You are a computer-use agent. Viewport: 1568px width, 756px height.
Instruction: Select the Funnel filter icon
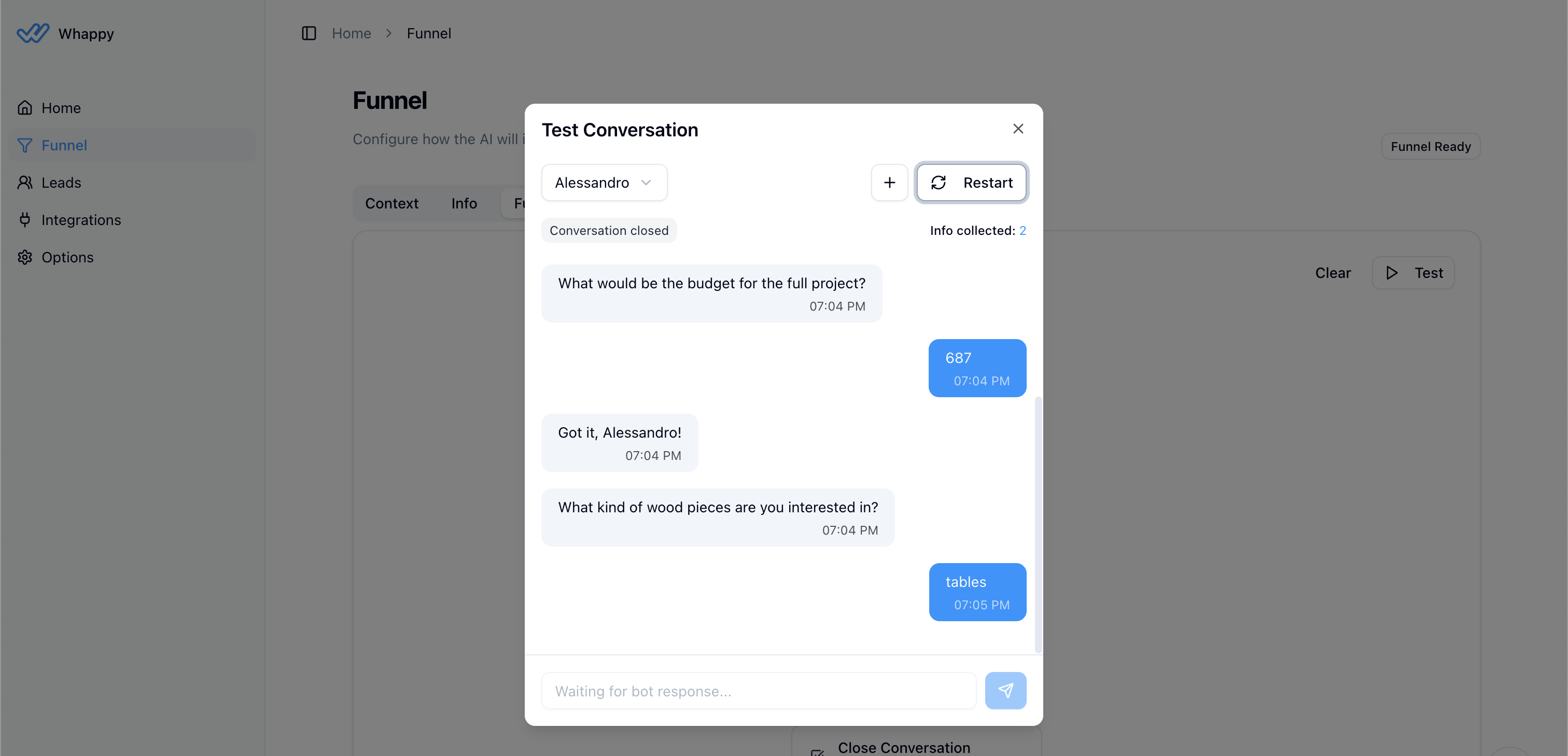coord(24,145)
